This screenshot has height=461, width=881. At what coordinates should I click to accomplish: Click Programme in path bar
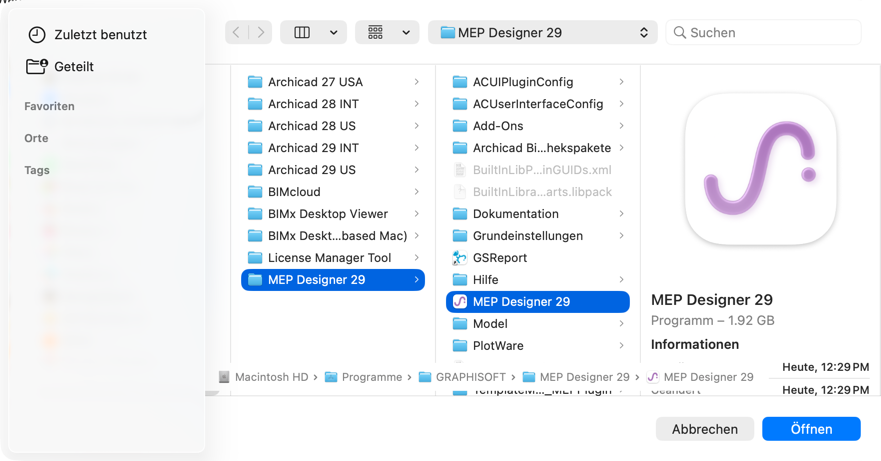click(372, 377)
